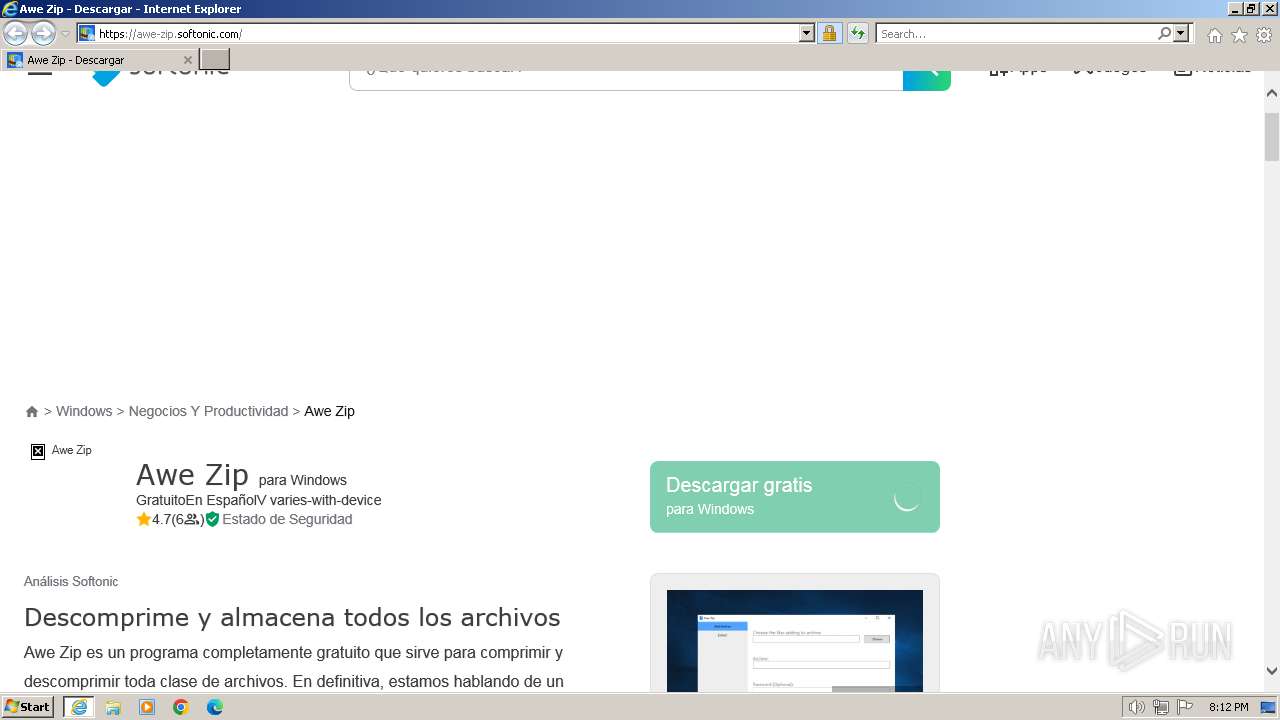This screenshot has width=1280, height=720.
Task: Click the network tray icon
Action: 1161,707
